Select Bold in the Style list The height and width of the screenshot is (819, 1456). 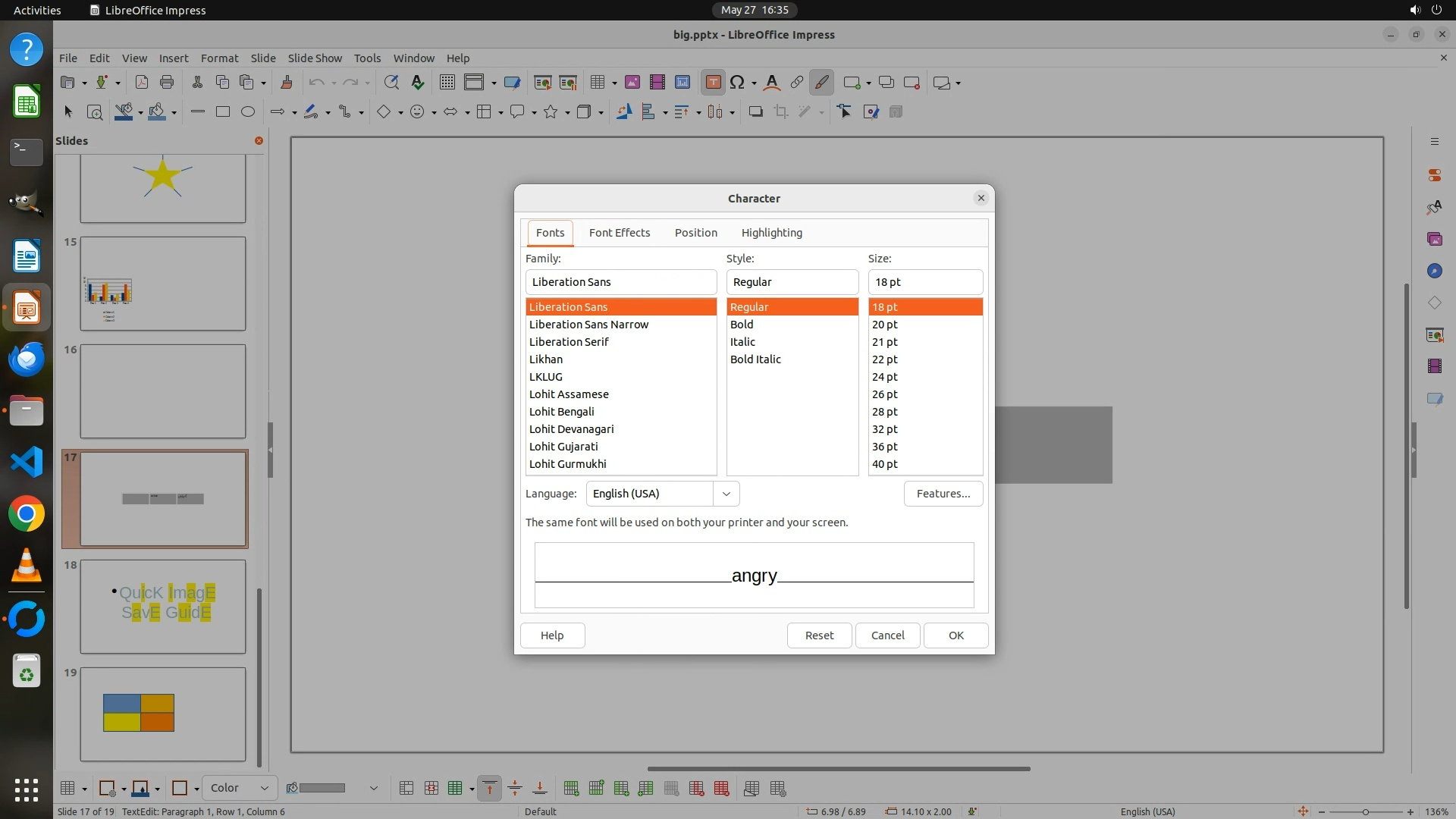pos(742,325)
